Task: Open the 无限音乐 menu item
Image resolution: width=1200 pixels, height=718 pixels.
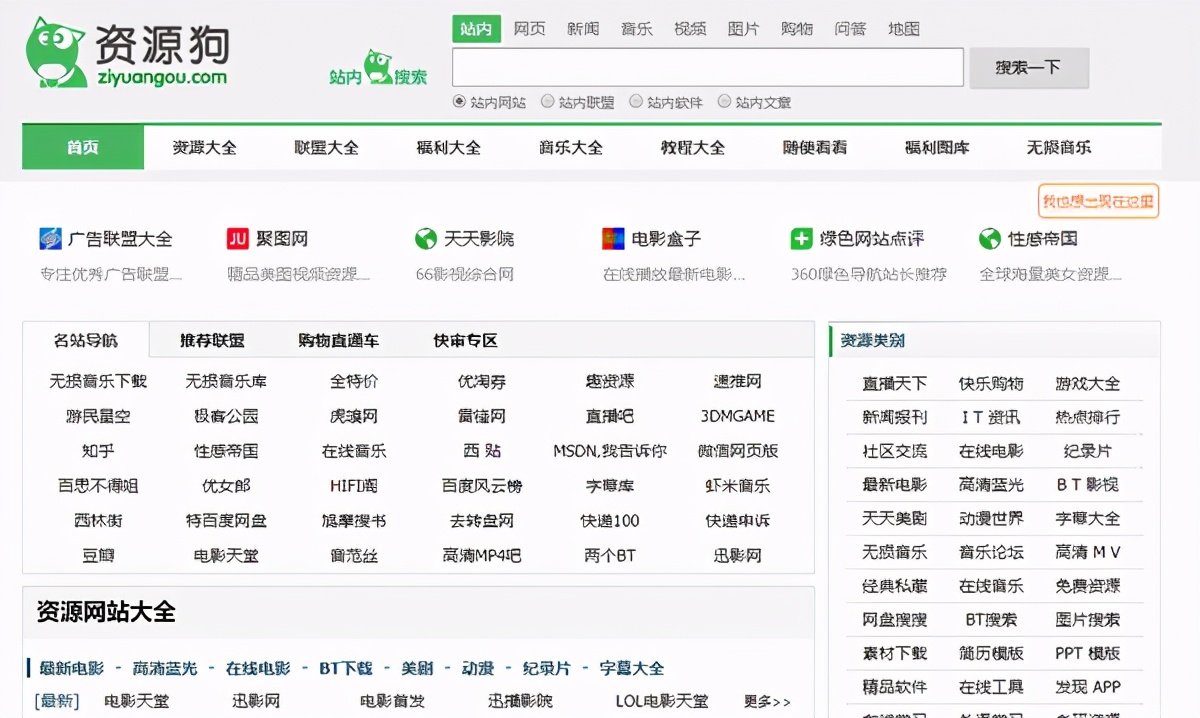Action: pyautogui.click(x=1060, y=147)
